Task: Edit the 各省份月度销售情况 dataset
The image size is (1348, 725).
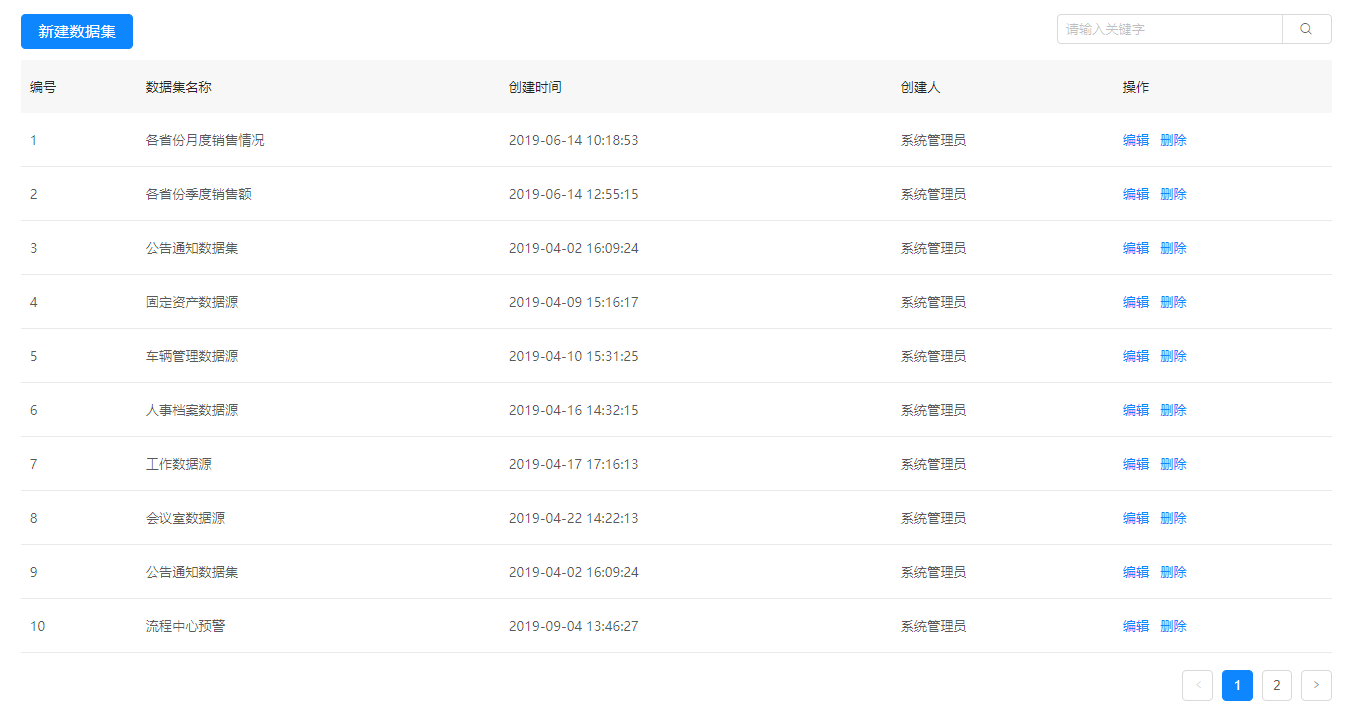Action: click(1136, 139)
